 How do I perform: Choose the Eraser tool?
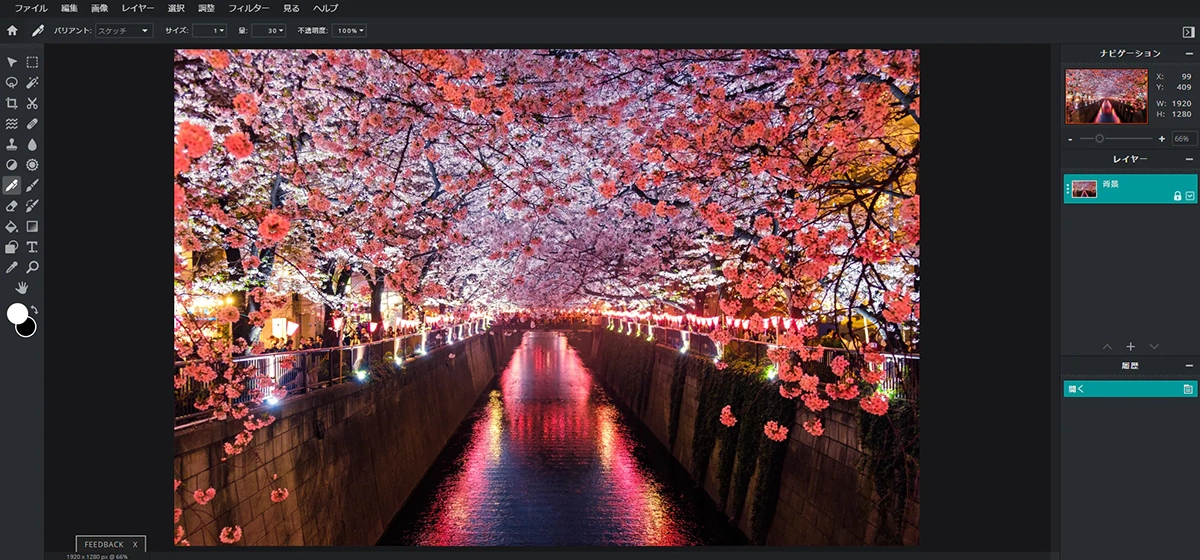coord(12,206)
